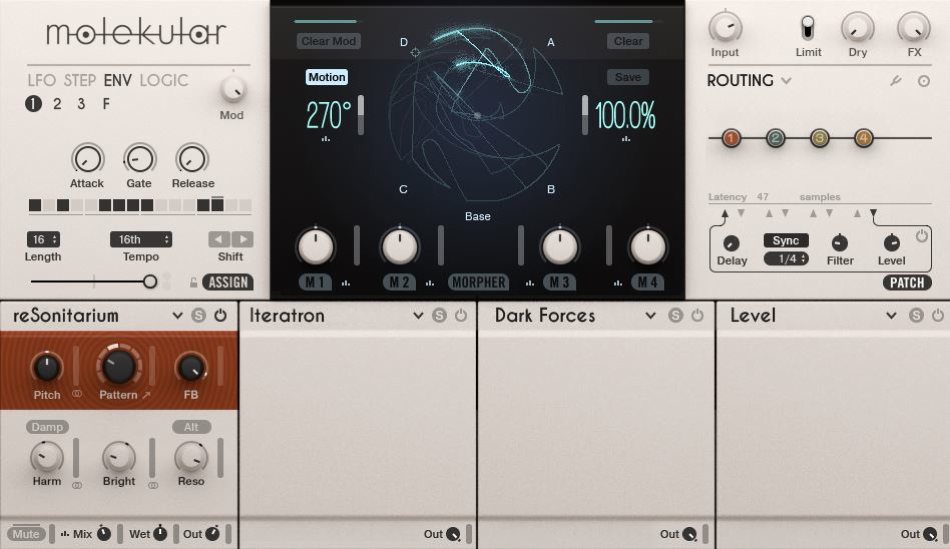This screenshot has width=950, height=549.
Task: Click the lock icon beside ASSIGN
Action: 193,282
